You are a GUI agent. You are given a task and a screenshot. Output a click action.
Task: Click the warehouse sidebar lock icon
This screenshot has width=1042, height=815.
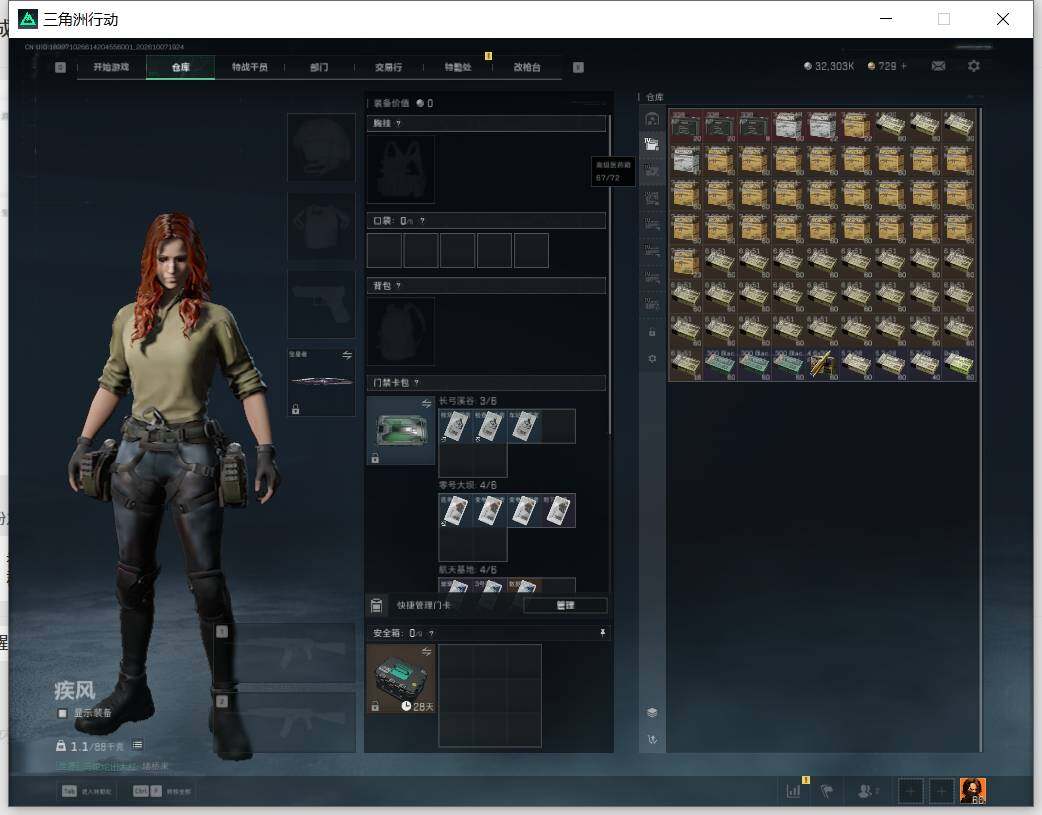(x=652, y=332)
